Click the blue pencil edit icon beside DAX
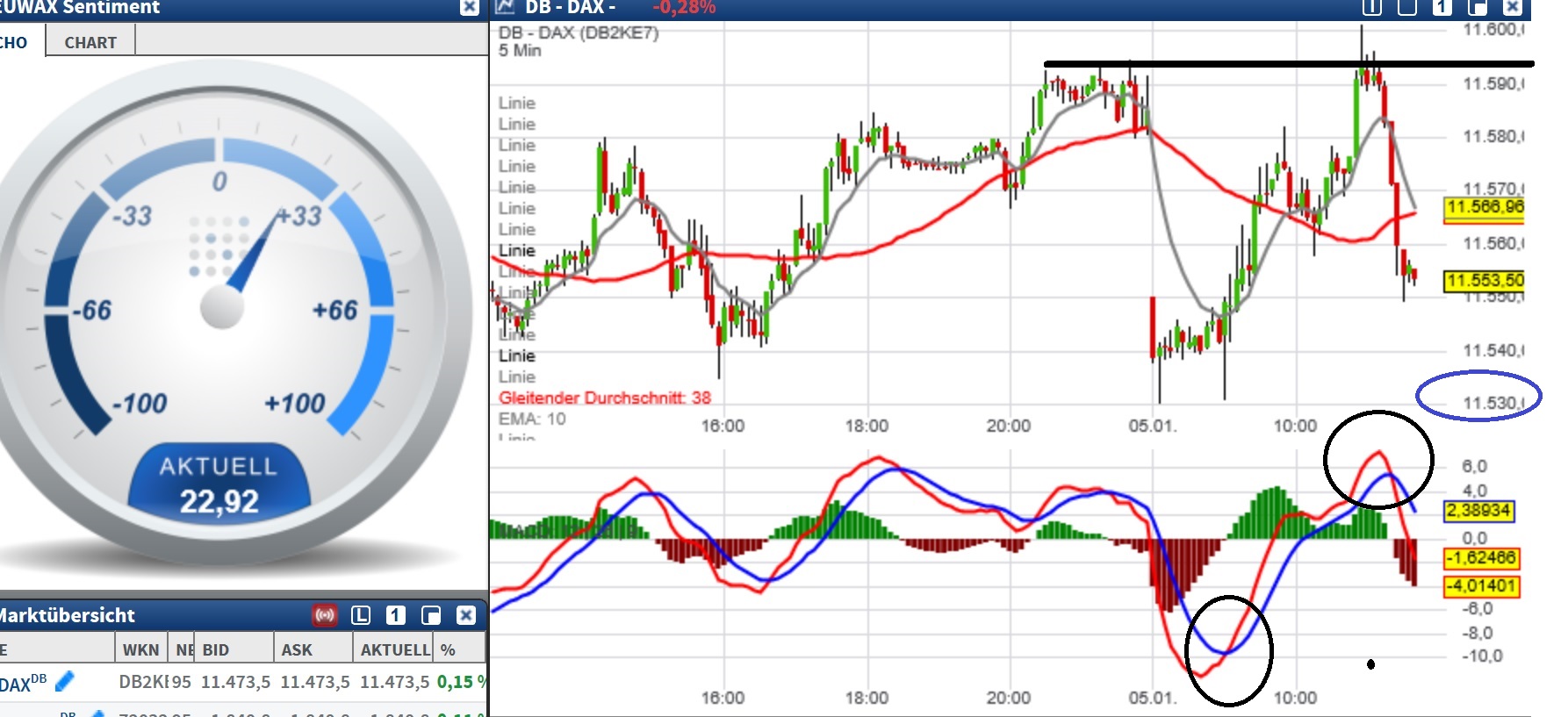The image size is (1568, 717). 65,681
